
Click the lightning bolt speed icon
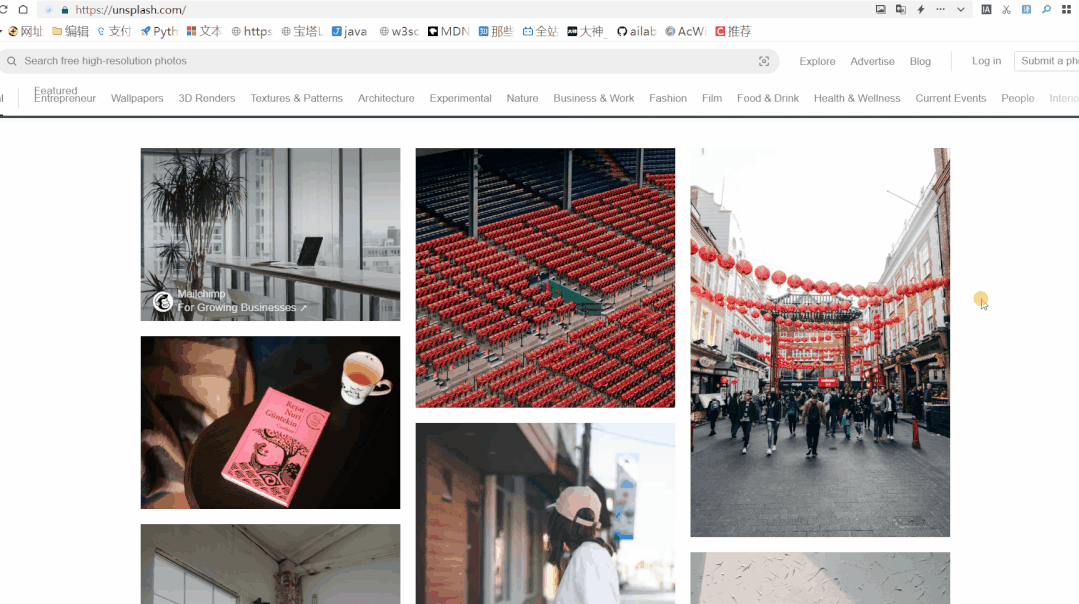pyautogui.click(x=921, y=10)
